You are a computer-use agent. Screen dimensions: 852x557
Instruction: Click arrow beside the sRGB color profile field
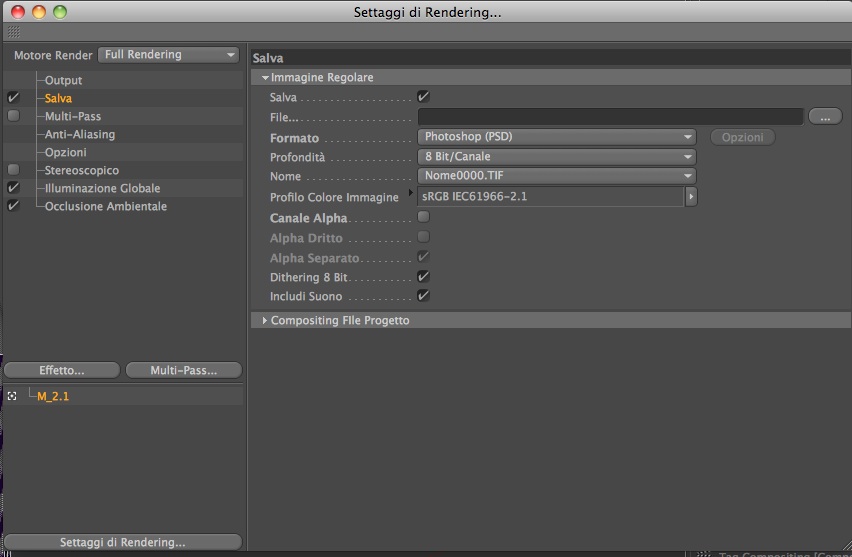[x=691, y=197]
